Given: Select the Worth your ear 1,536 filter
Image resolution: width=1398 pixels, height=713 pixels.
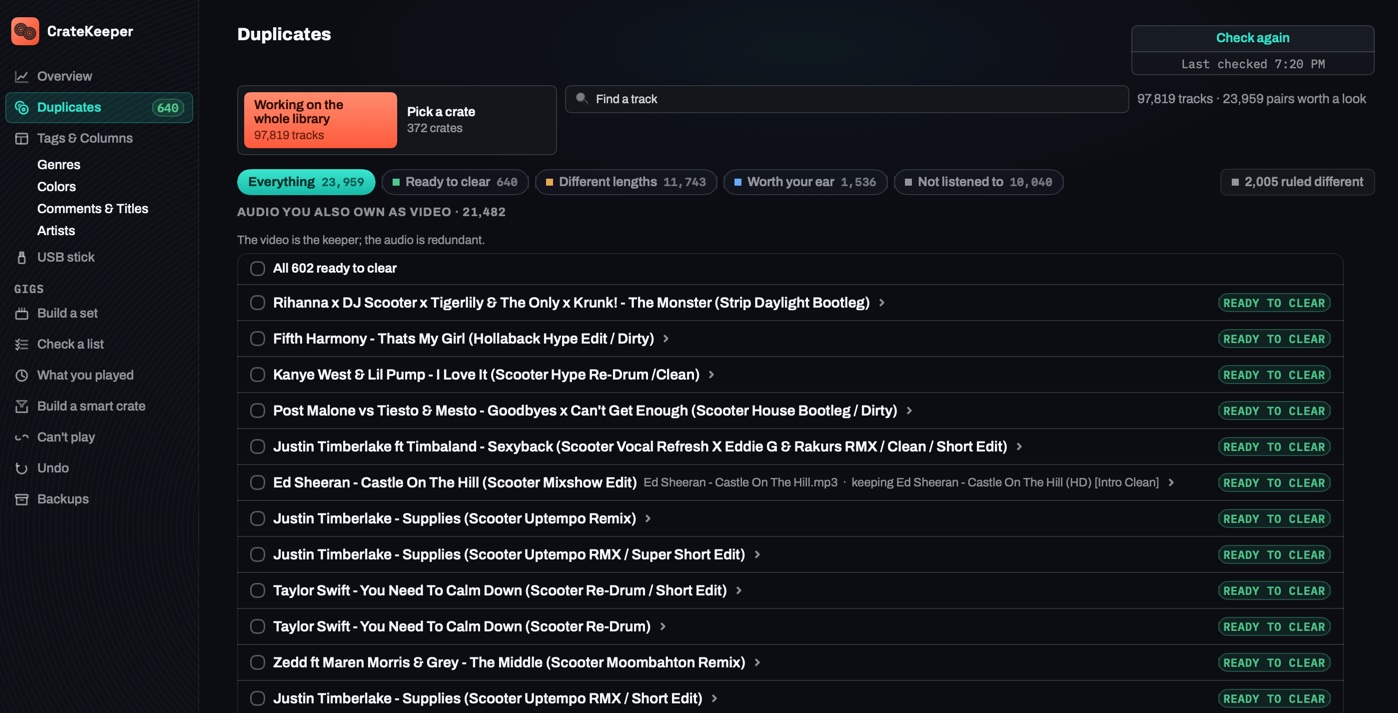Looking at the screenshot, I should [805, 182].
